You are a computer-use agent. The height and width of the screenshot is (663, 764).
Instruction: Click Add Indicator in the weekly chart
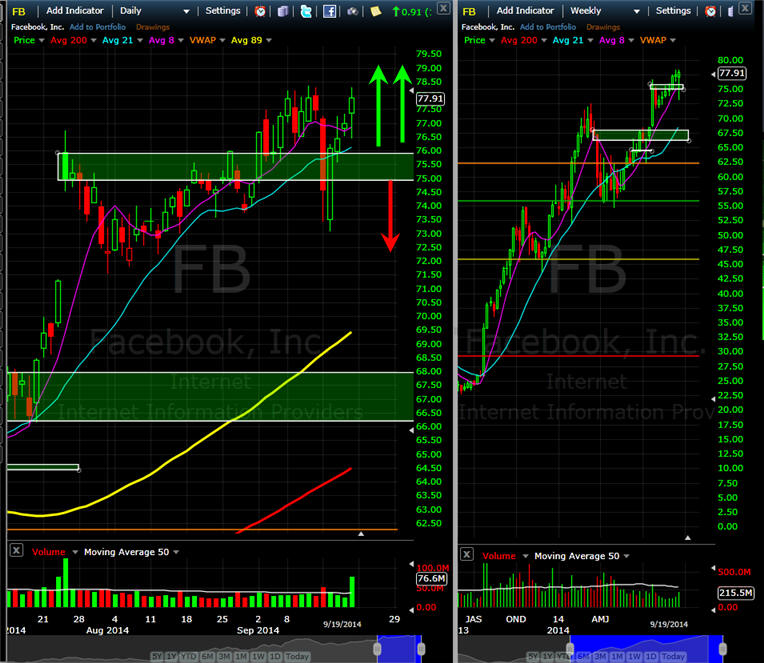pos(525,11)
